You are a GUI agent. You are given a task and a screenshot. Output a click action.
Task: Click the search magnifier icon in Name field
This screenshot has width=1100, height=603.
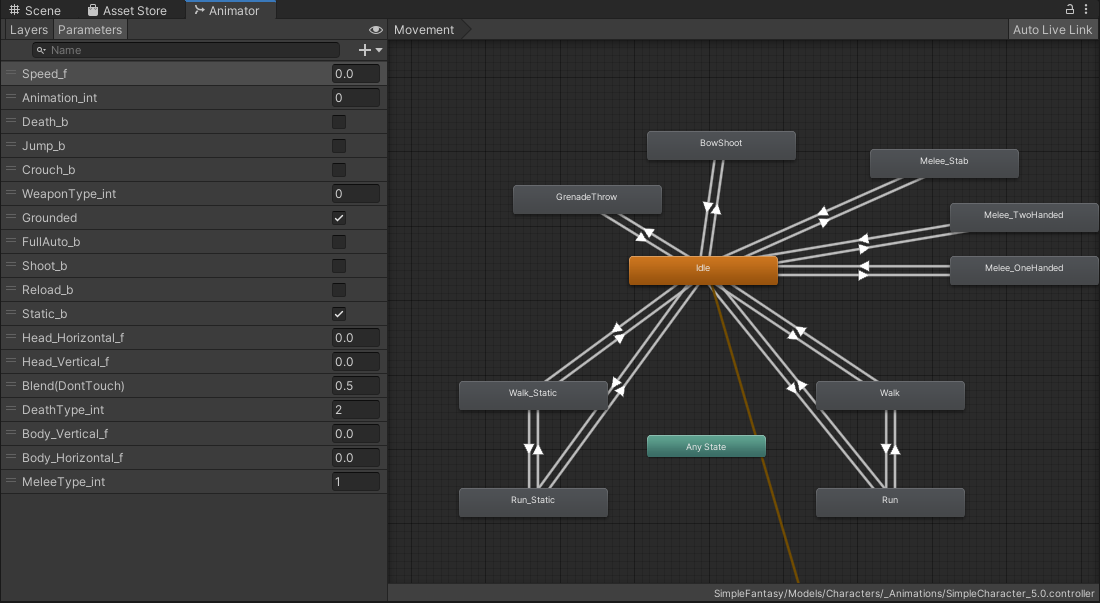point(40,50)
